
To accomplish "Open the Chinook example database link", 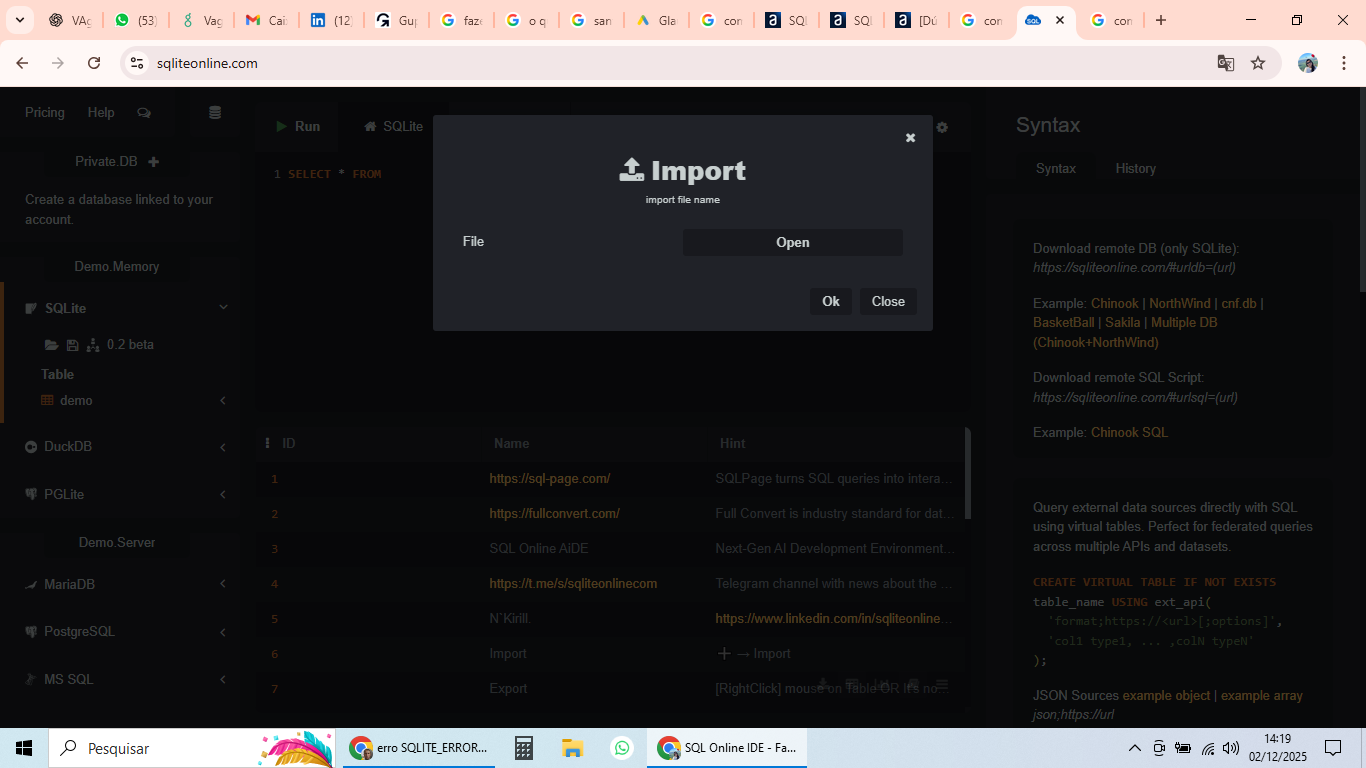I will 1115,303.
